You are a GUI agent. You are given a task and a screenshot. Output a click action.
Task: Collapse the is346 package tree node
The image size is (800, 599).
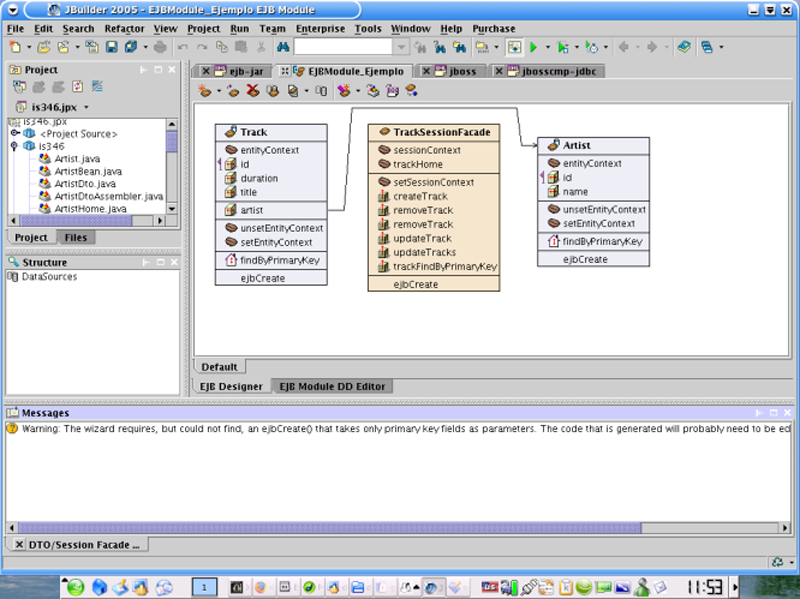pyautogui.click(x=15, y=146)
